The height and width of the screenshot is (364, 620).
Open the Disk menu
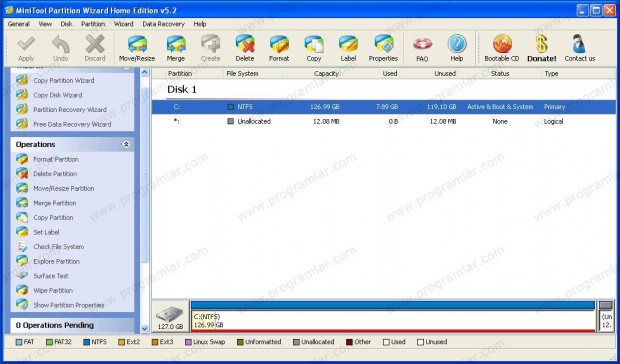(x=66, y=24)
